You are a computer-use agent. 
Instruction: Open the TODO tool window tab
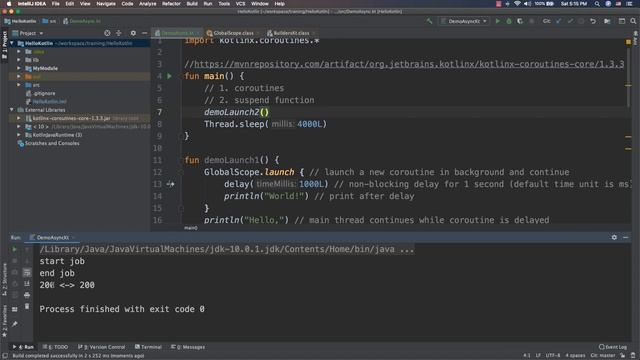[x=56, y=347]
